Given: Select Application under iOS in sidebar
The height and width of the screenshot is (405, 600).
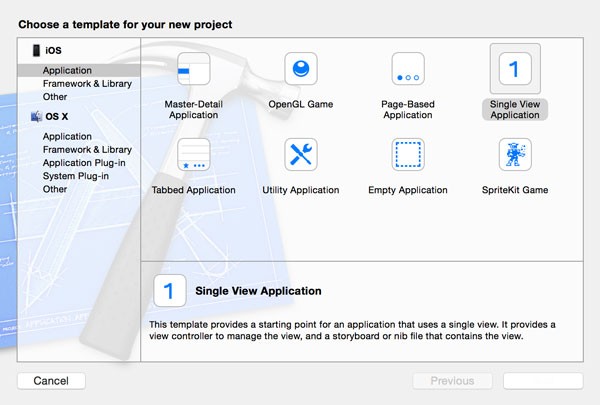Looking at the screenshot, I should coord(79,70).
